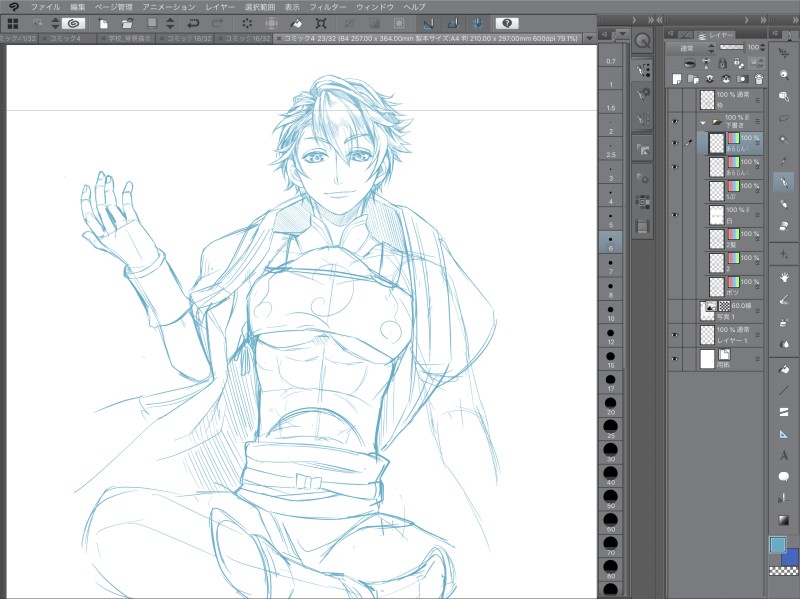This screenshot has width=800, height=599.
Task: Open Help question mark button
Action: coord(507,23)
